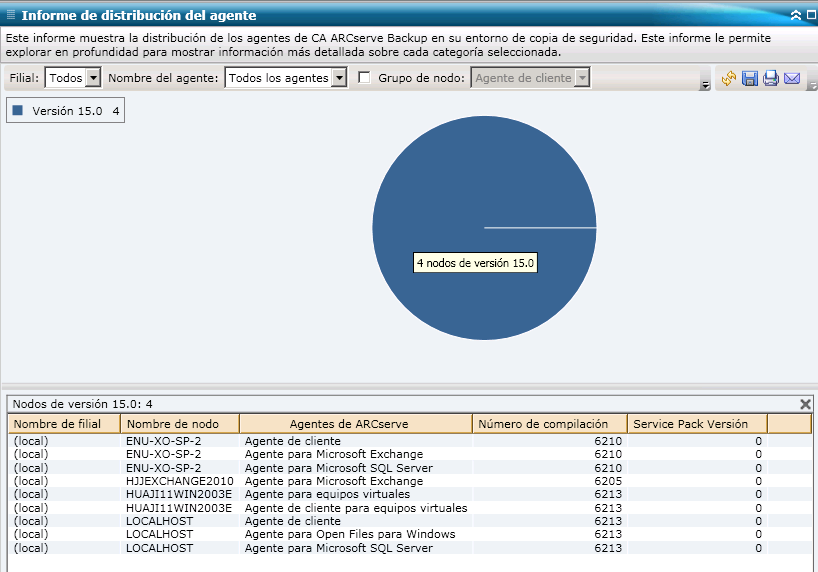Maximize the report panel
818x572 pixels.
pos(810,15)
